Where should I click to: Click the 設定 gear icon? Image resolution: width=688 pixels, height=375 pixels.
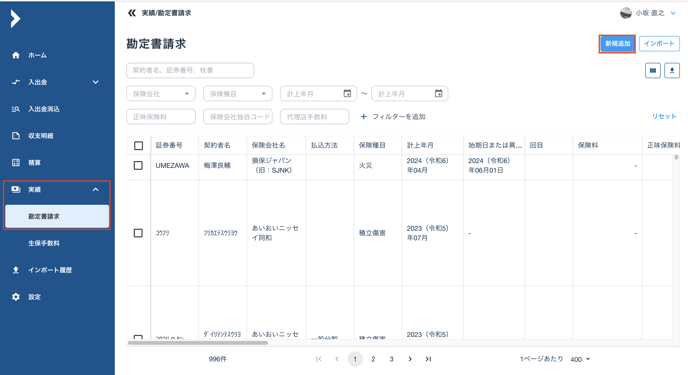click(x=16, y=297)
